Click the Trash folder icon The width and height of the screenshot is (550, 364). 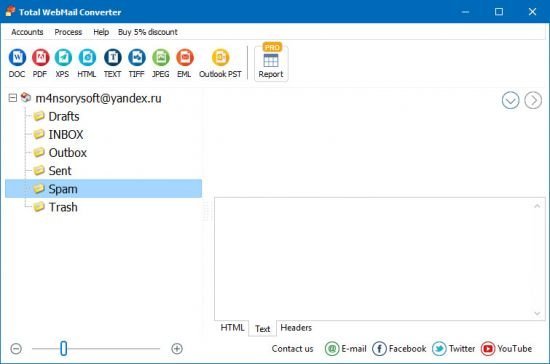click(39, 207)
